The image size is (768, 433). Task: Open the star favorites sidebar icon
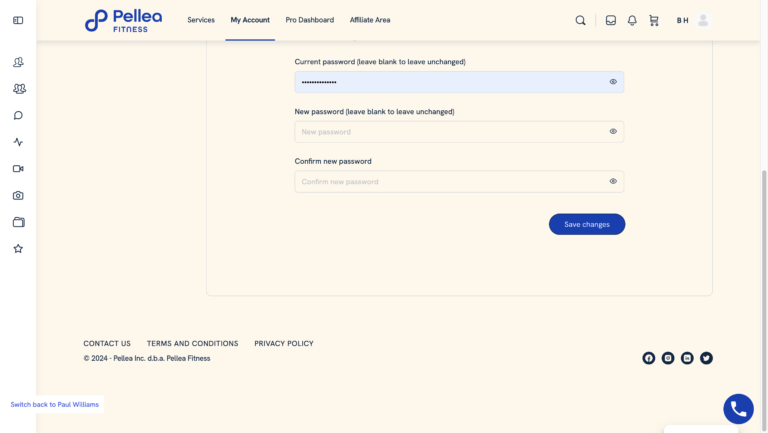(18, 249)
